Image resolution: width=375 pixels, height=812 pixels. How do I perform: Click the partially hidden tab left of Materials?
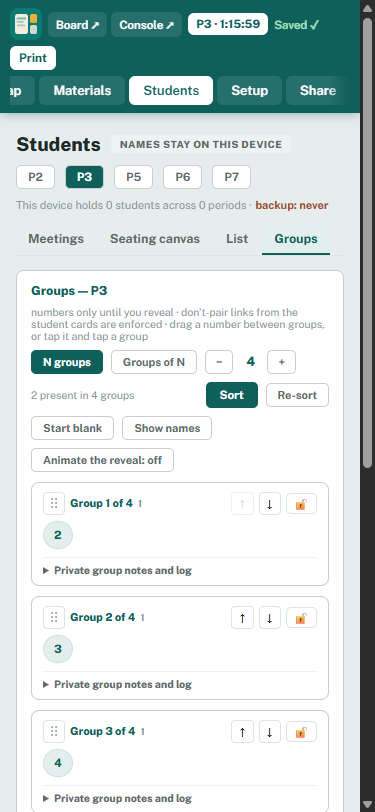(22, 91)
